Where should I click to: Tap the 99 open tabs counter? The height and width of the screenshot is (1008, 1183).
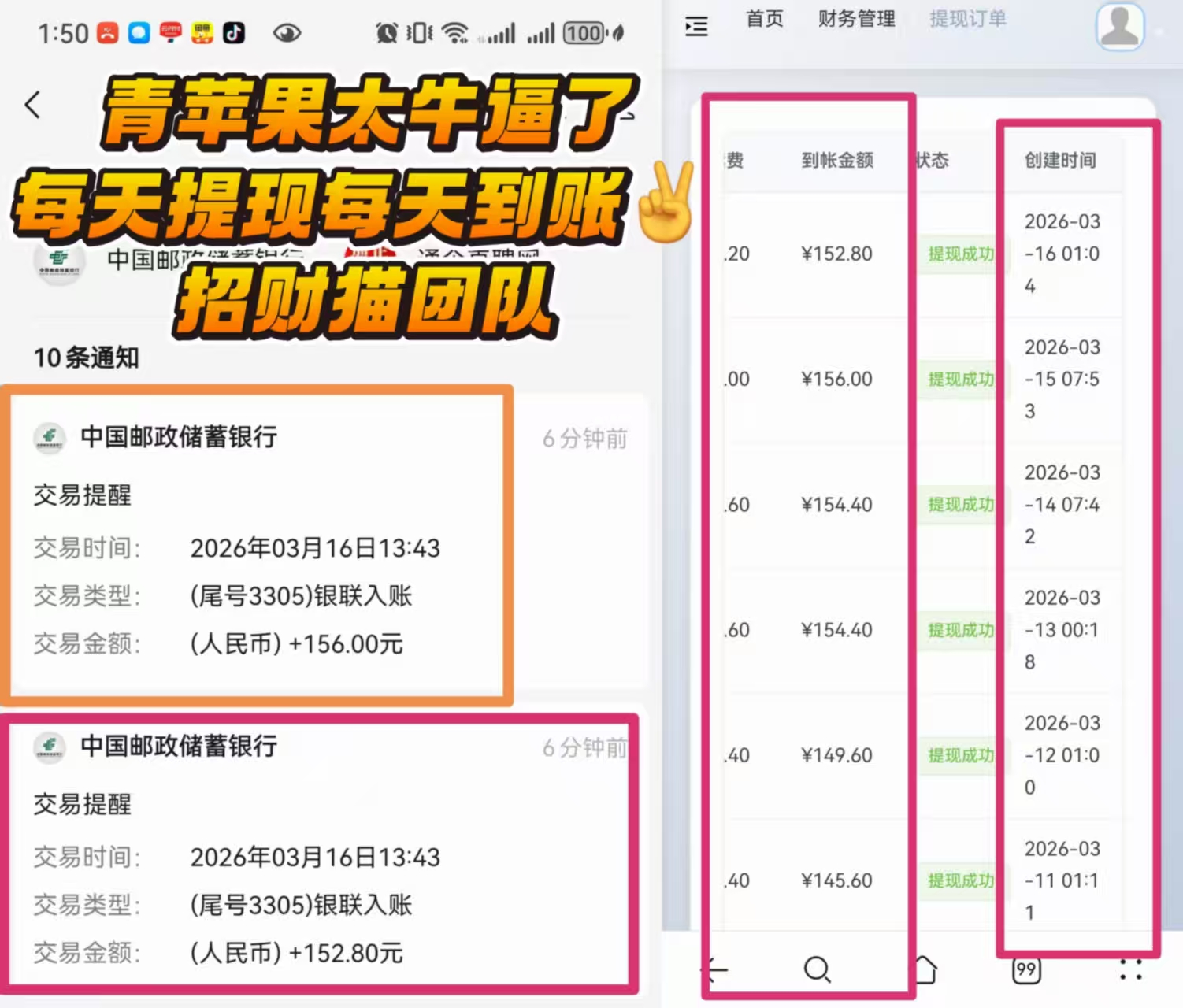pos(1025,970)
